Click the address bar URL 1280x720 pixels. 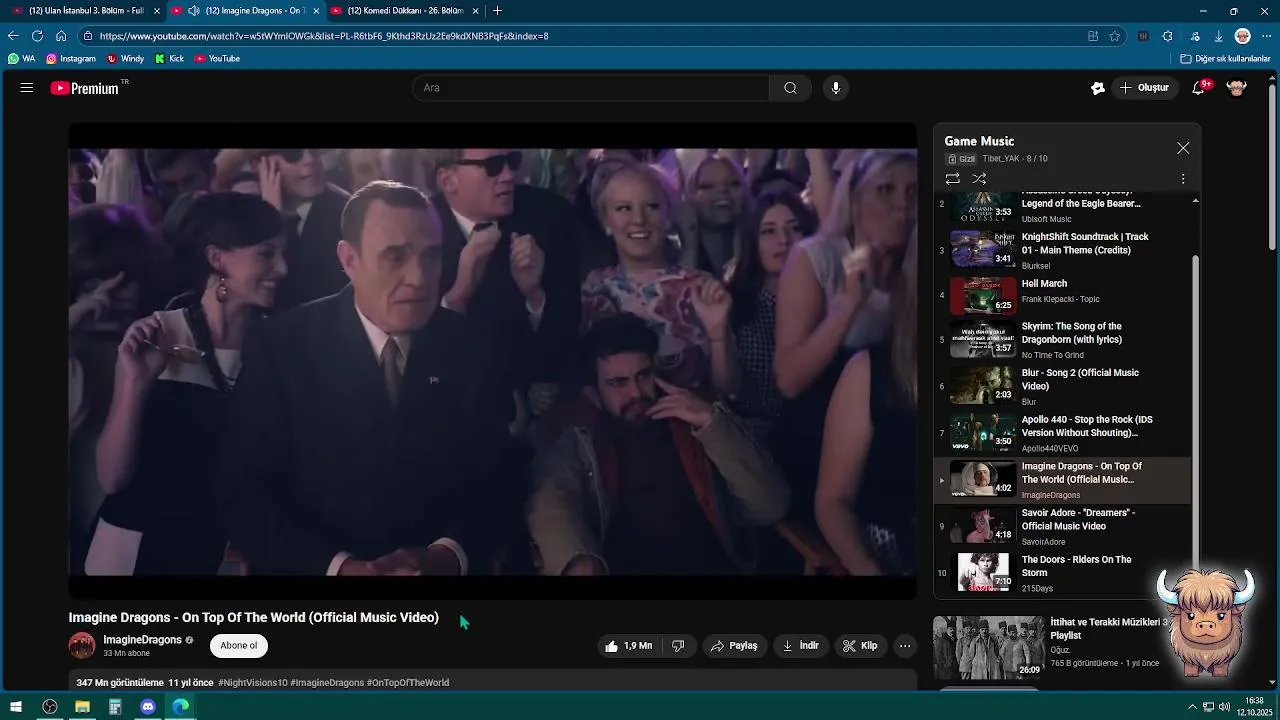[x=324, y=36]
